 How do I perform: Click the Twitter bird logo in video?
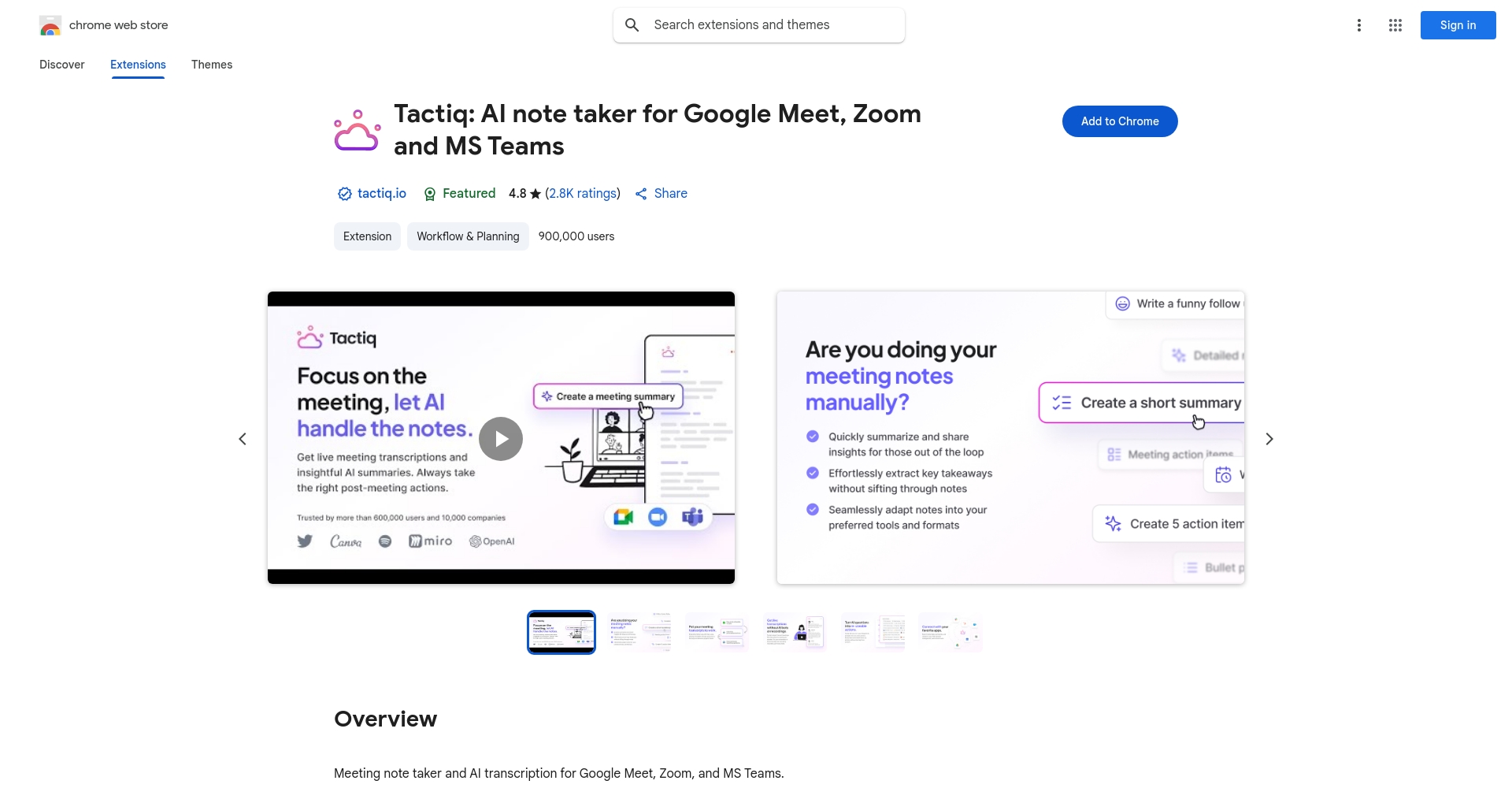pyautogui.click(x=305, y=541)
